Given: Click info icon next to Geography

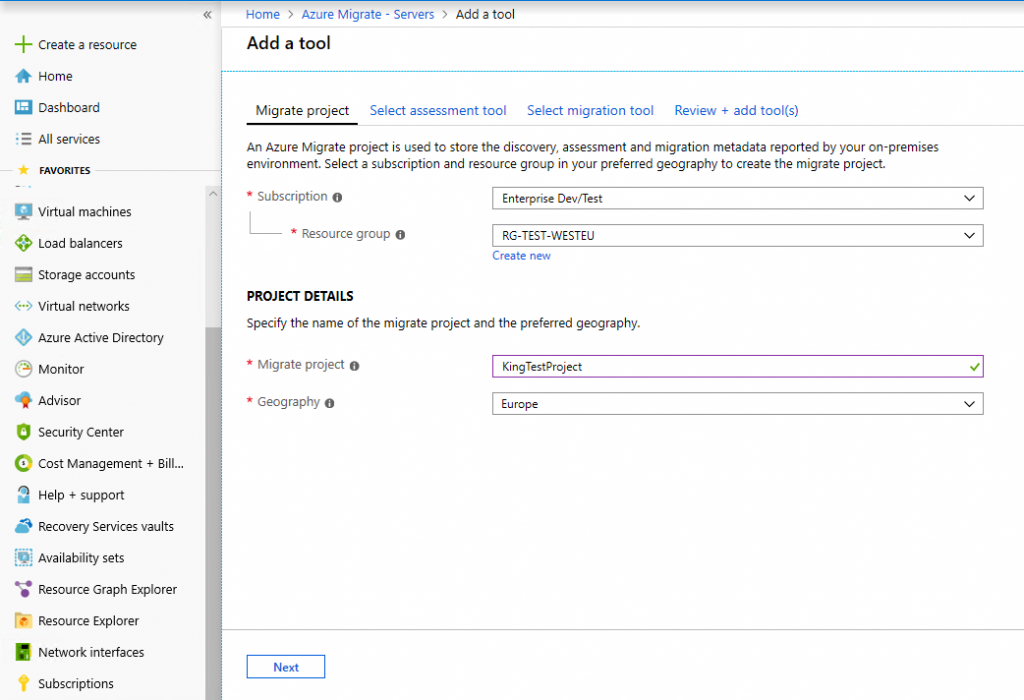Looking at the screenshot, I should click(330, 403).
